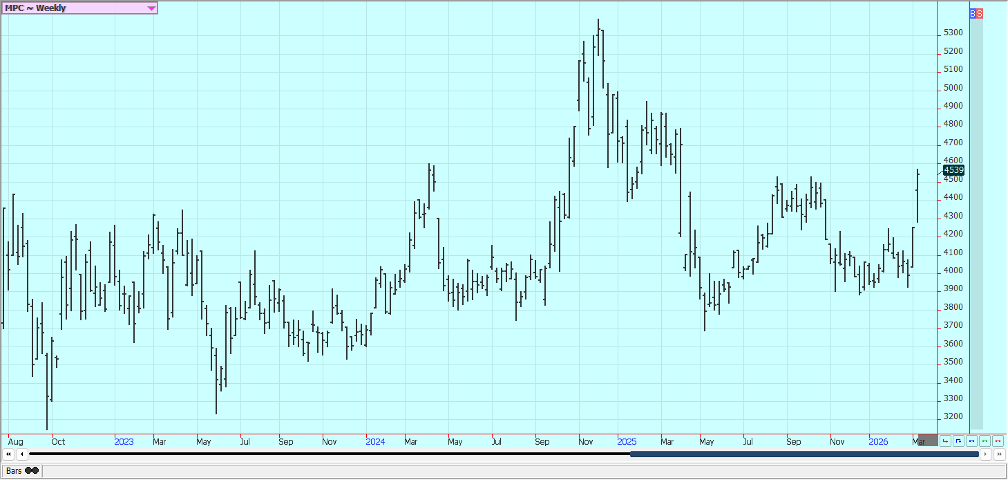Click the green dash scale icon
1008x480 pixels.
pyautogui.click(x=984, y=440)
